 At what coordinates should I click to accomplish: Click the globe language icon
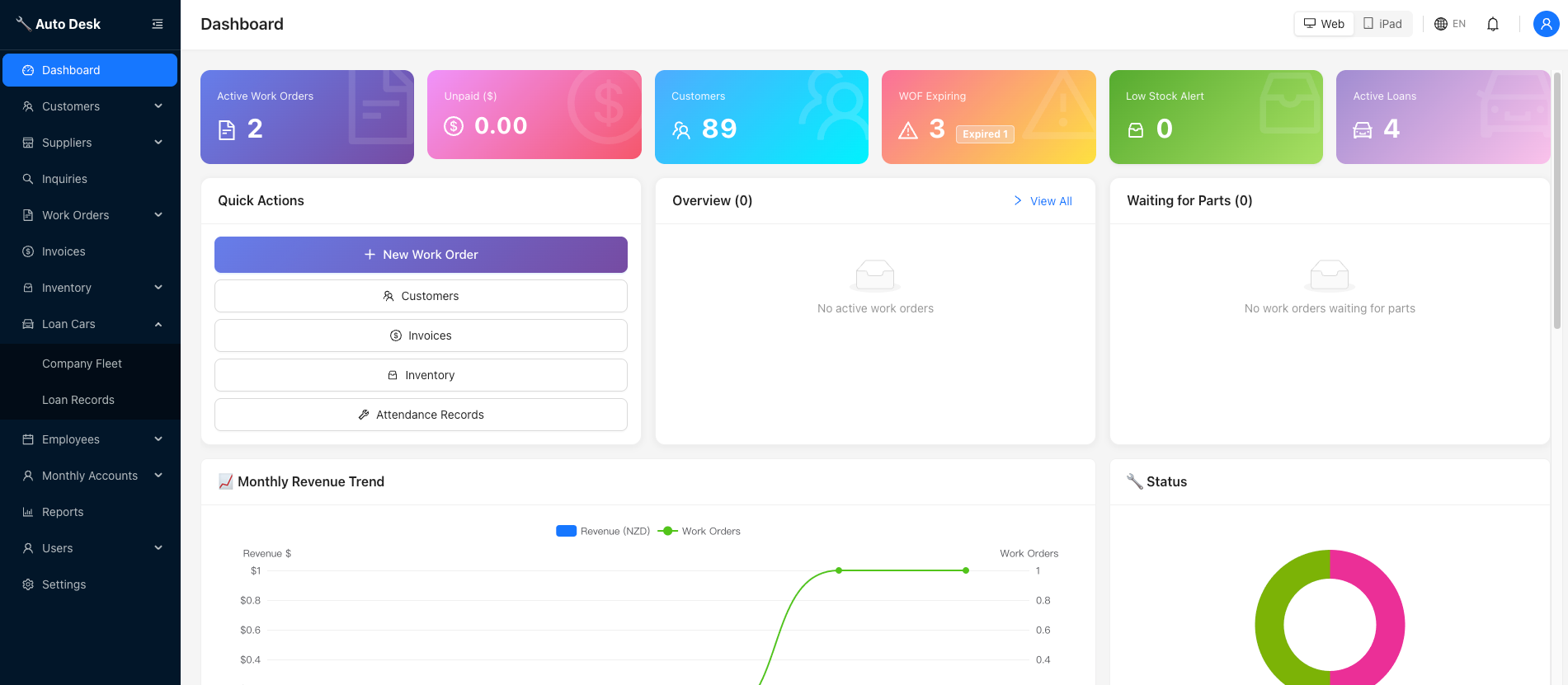(1441, 24)
